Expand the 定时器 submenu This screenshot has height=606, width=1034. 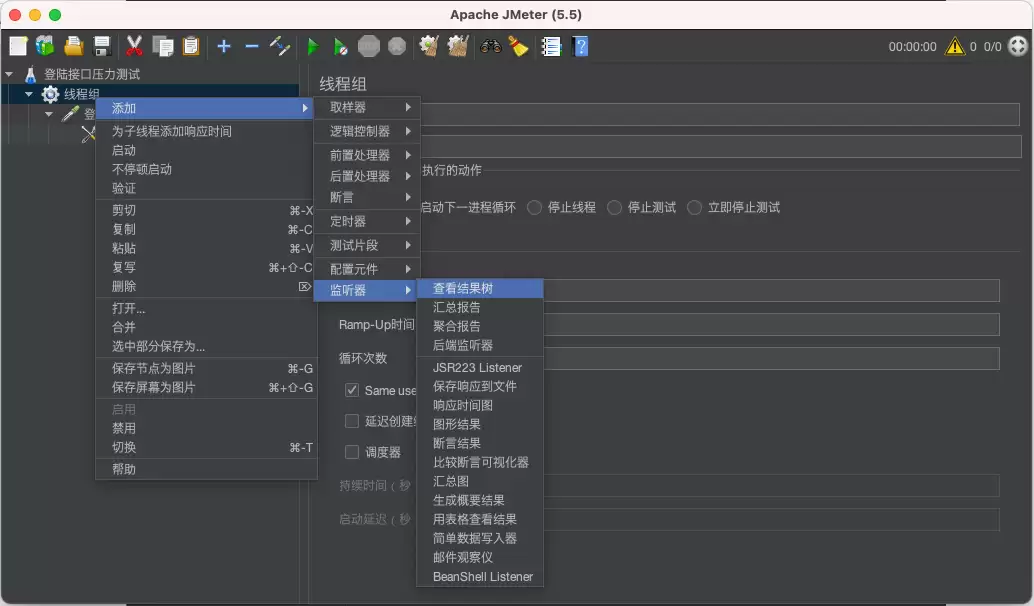pos(365,222)
